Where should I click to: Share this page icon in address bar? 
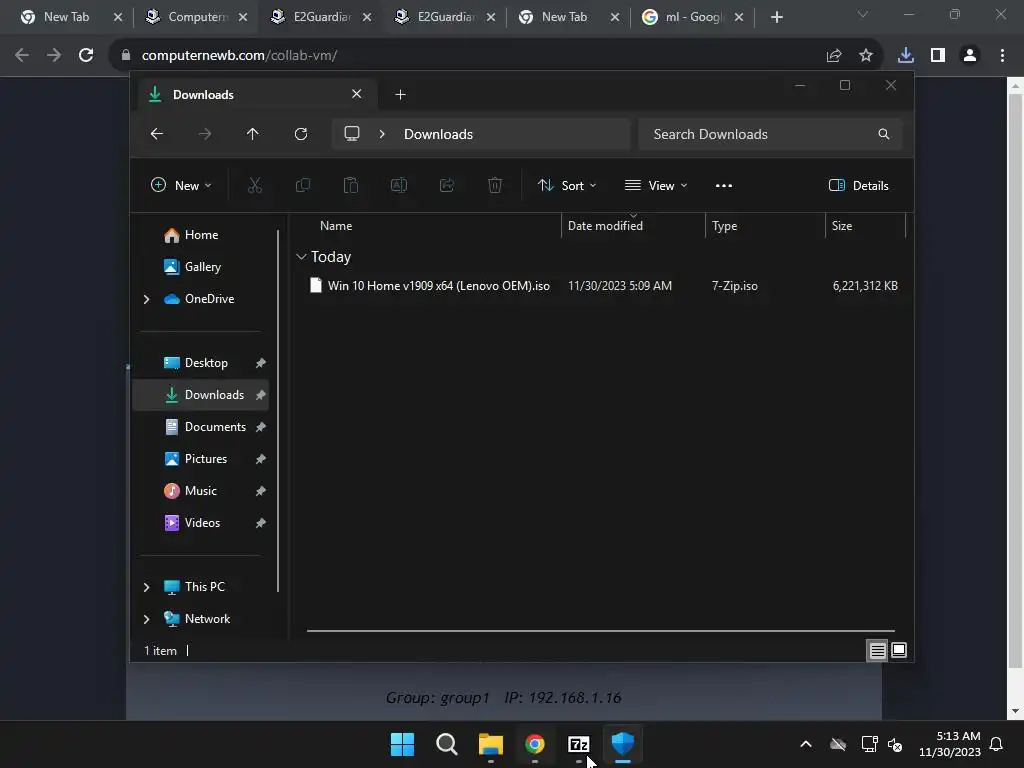click(834, 56)
